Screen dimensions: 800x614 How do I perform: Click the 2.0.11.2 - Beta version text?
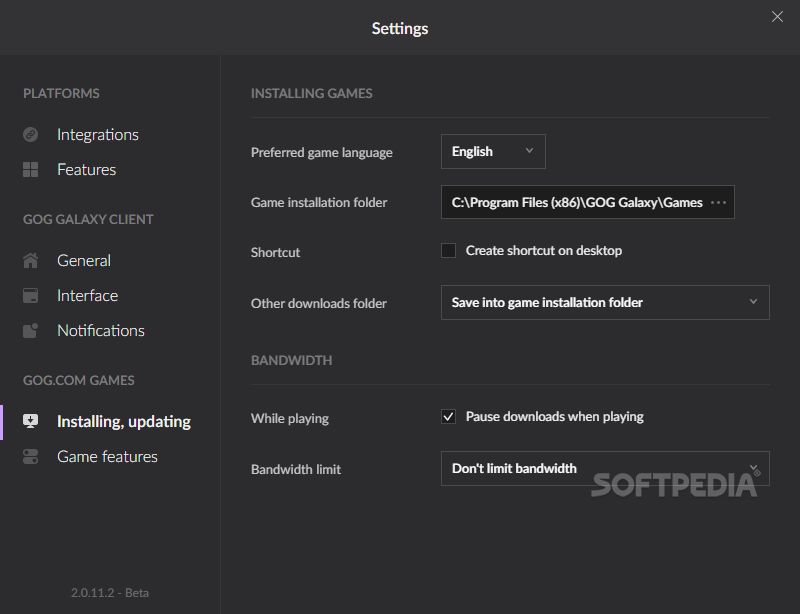coord(110,593)
